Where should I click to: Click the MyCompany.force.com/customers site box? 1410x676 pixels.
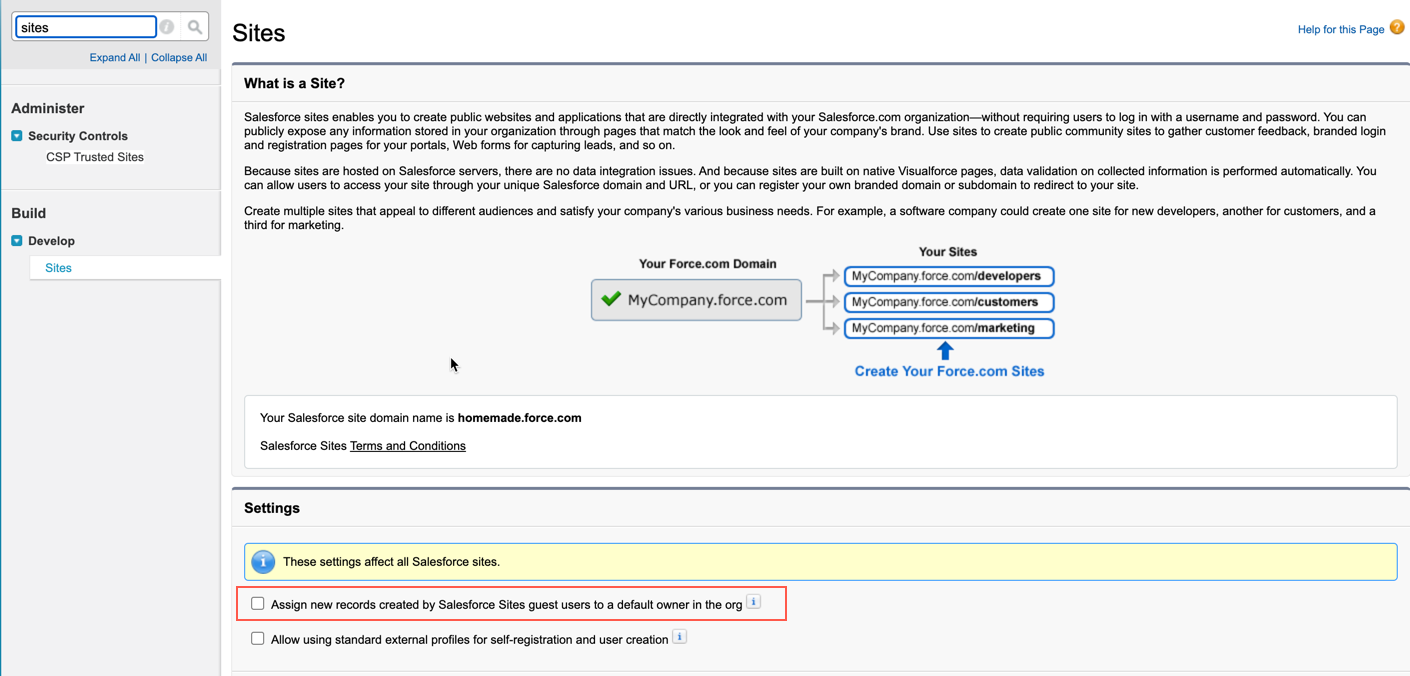(x=949, y=302)
